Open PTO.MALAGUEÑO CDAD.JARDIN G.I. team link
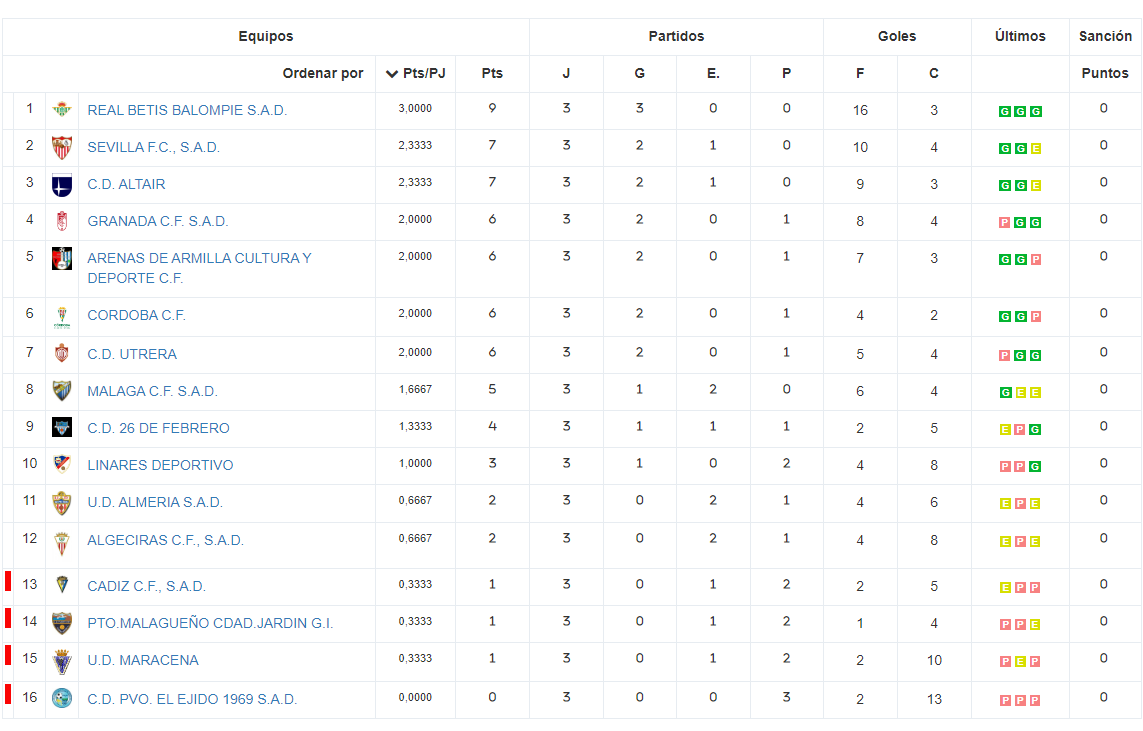This screenshot has width=1143, height=731. 210,624
